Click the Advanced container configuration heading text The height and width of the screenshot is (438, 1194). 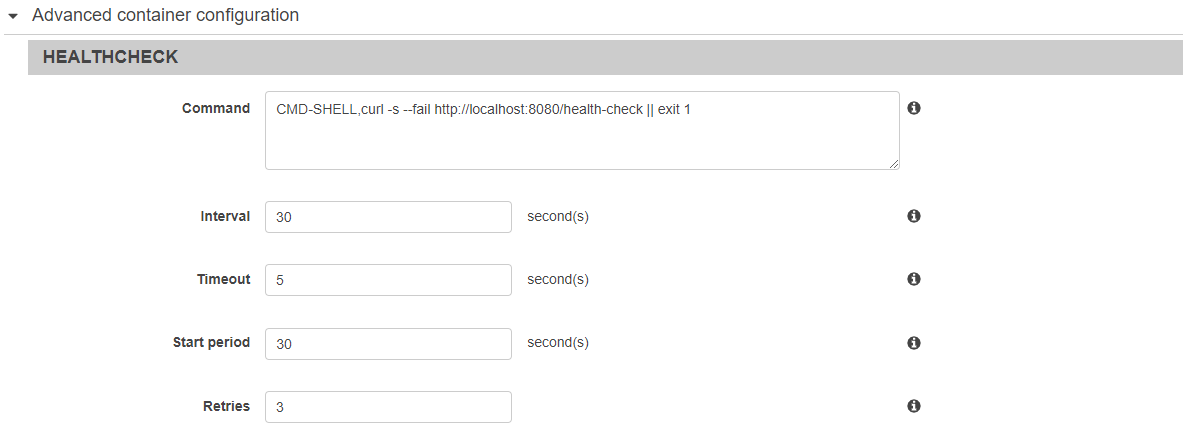[x=165, y=14]
